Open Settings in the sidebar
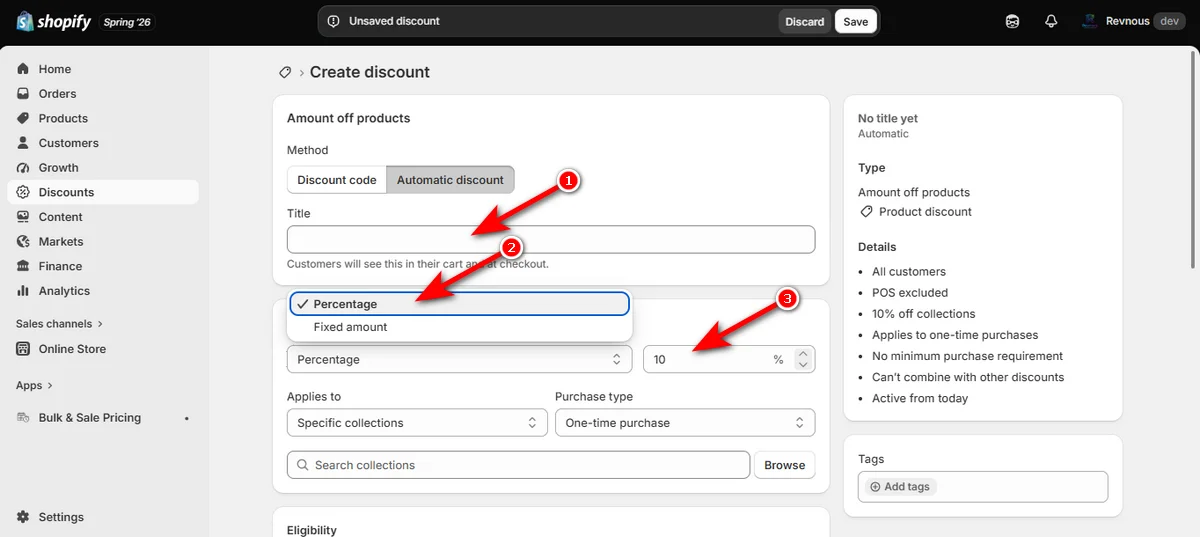The height and width of the screenshot is (537, 1200). coord(103,517)
